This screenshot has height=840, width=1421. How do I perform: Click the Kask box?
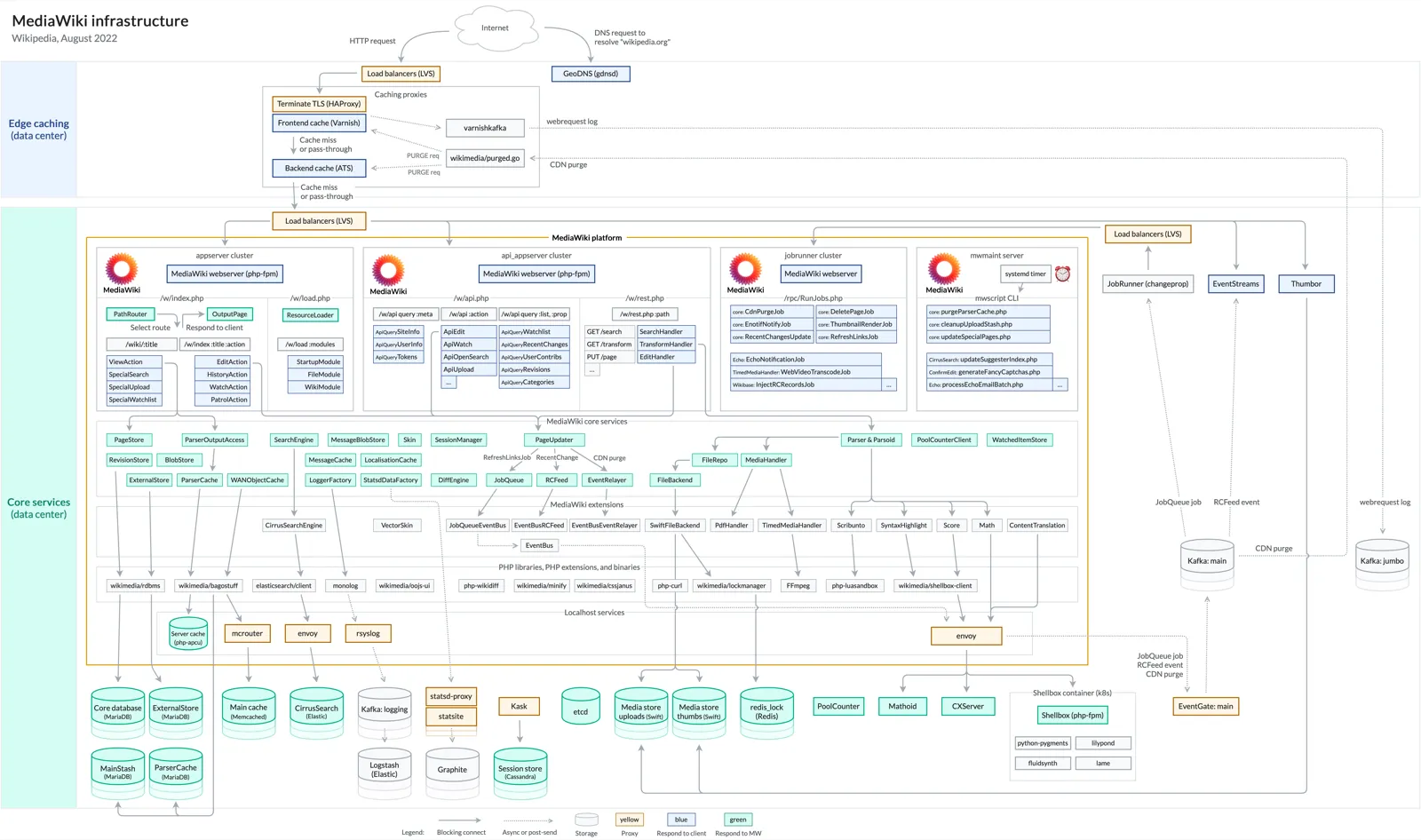click(520, 707)
